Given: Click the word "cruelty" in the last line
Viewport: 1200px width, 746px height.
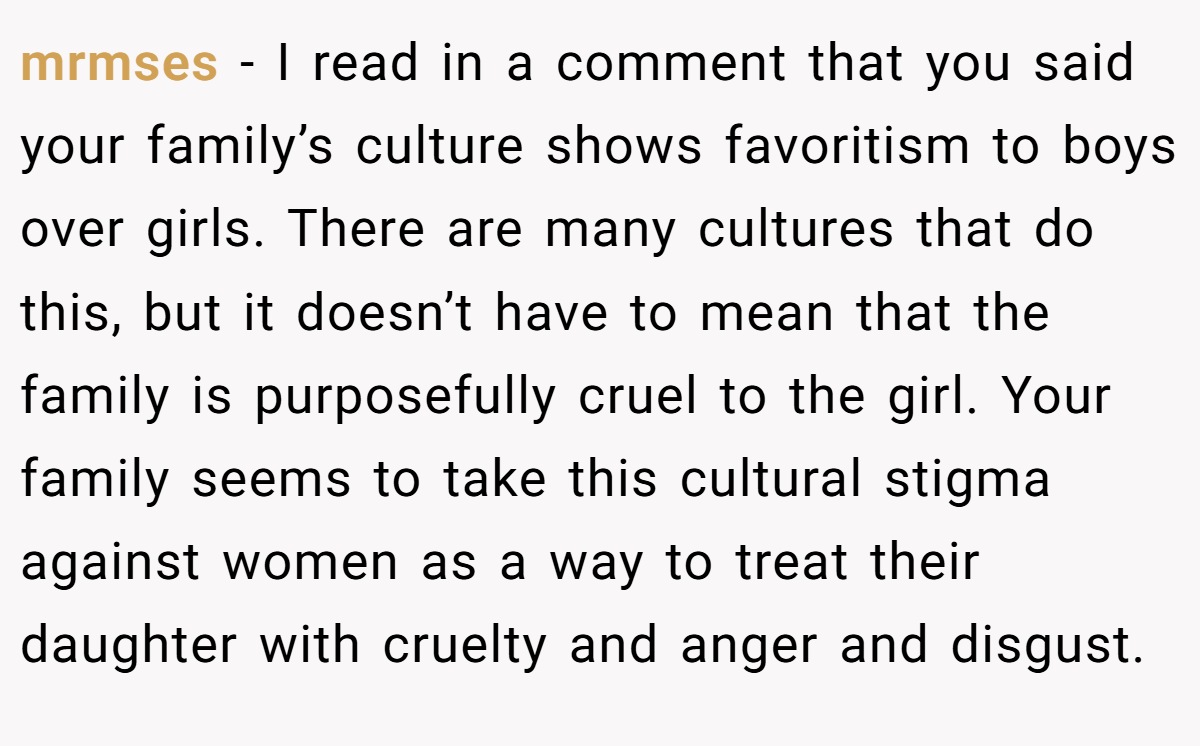Looking at the screenshot, I should [x=465, y=648].
